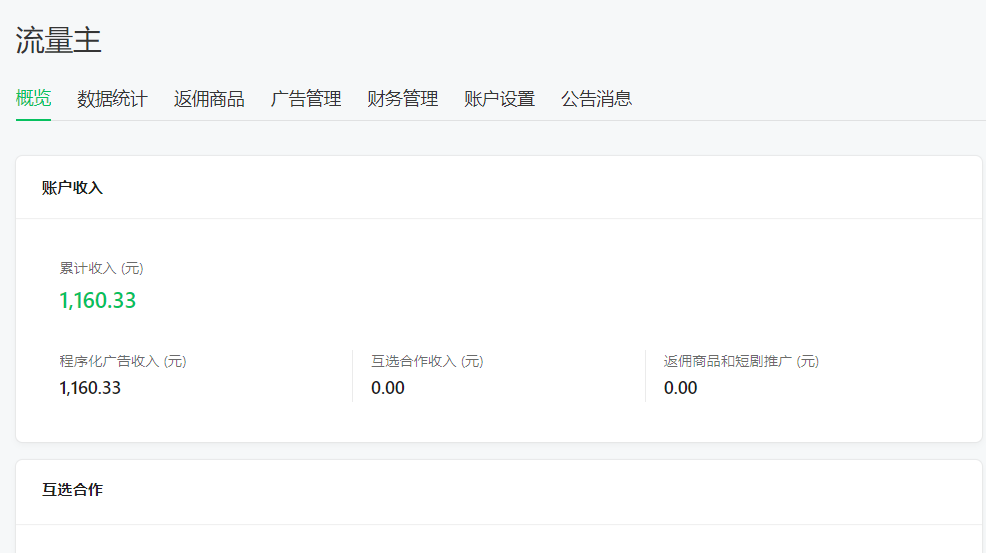The height and width of the screenshot is (553, 986).
Task: Click the 0.00 value under 互选合作收入
Action: click(x=388, y=388)
